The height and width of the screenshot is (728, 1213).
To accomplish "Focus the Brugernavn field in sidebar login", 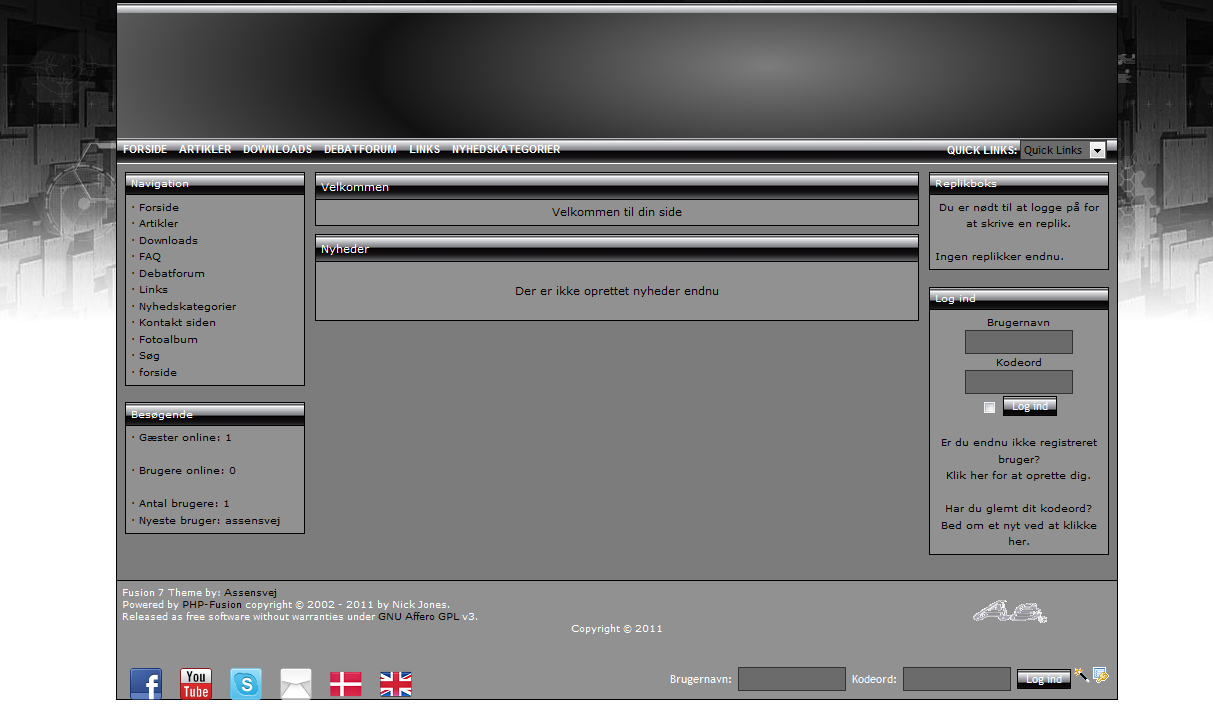I will click(1018, 342).
